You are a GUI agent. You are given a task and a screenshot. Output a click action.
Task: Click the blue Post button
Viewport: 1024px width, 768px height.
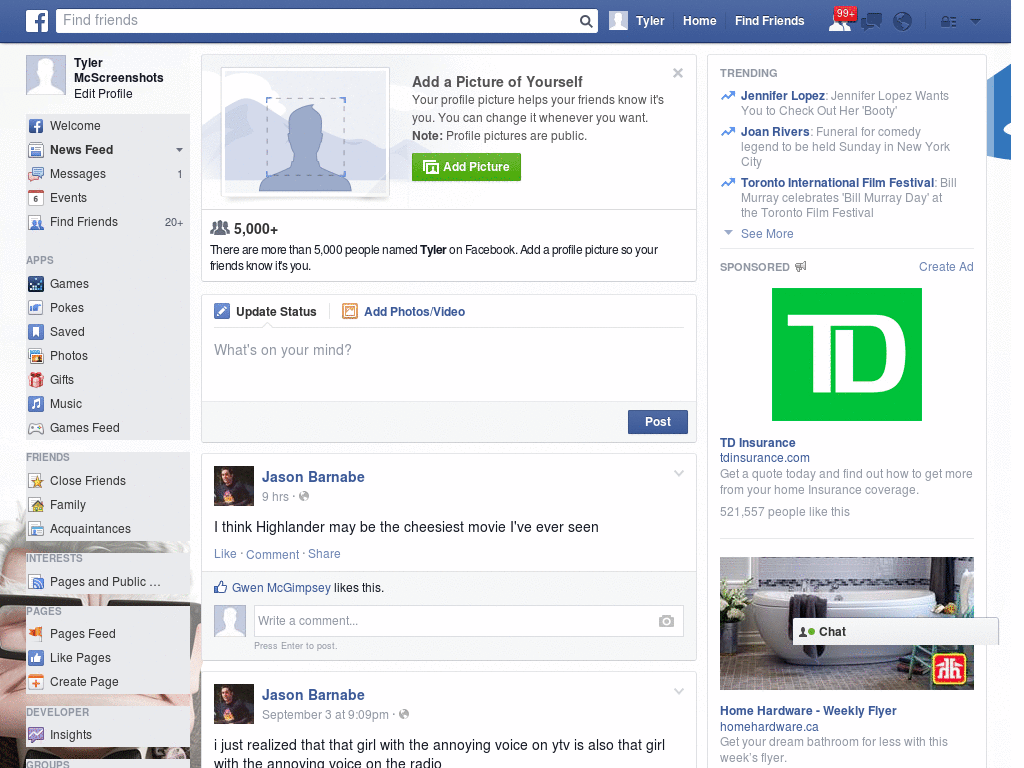[658, 422]
